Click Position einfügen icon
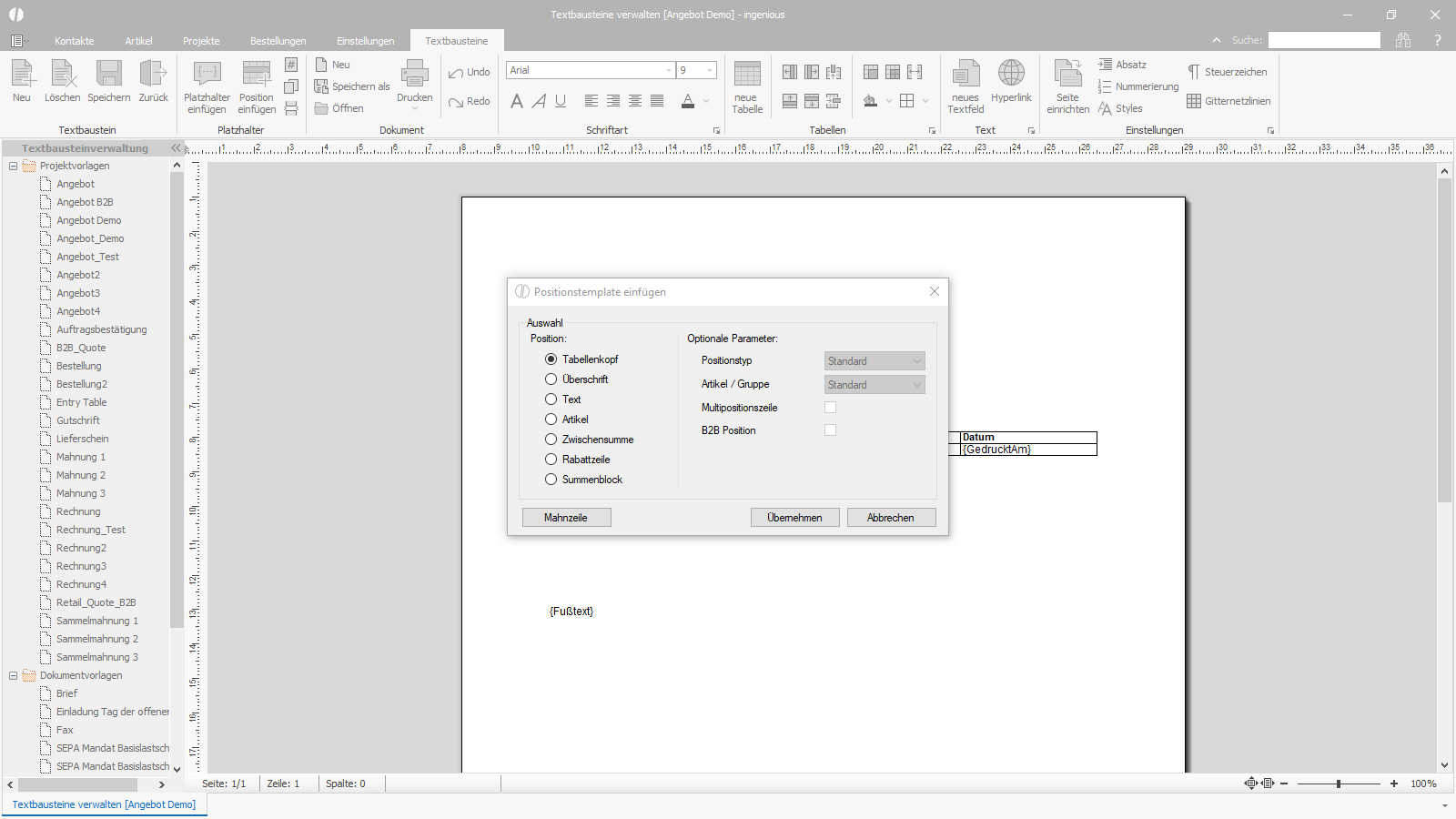1456x819 pixels. pos(257,87)
